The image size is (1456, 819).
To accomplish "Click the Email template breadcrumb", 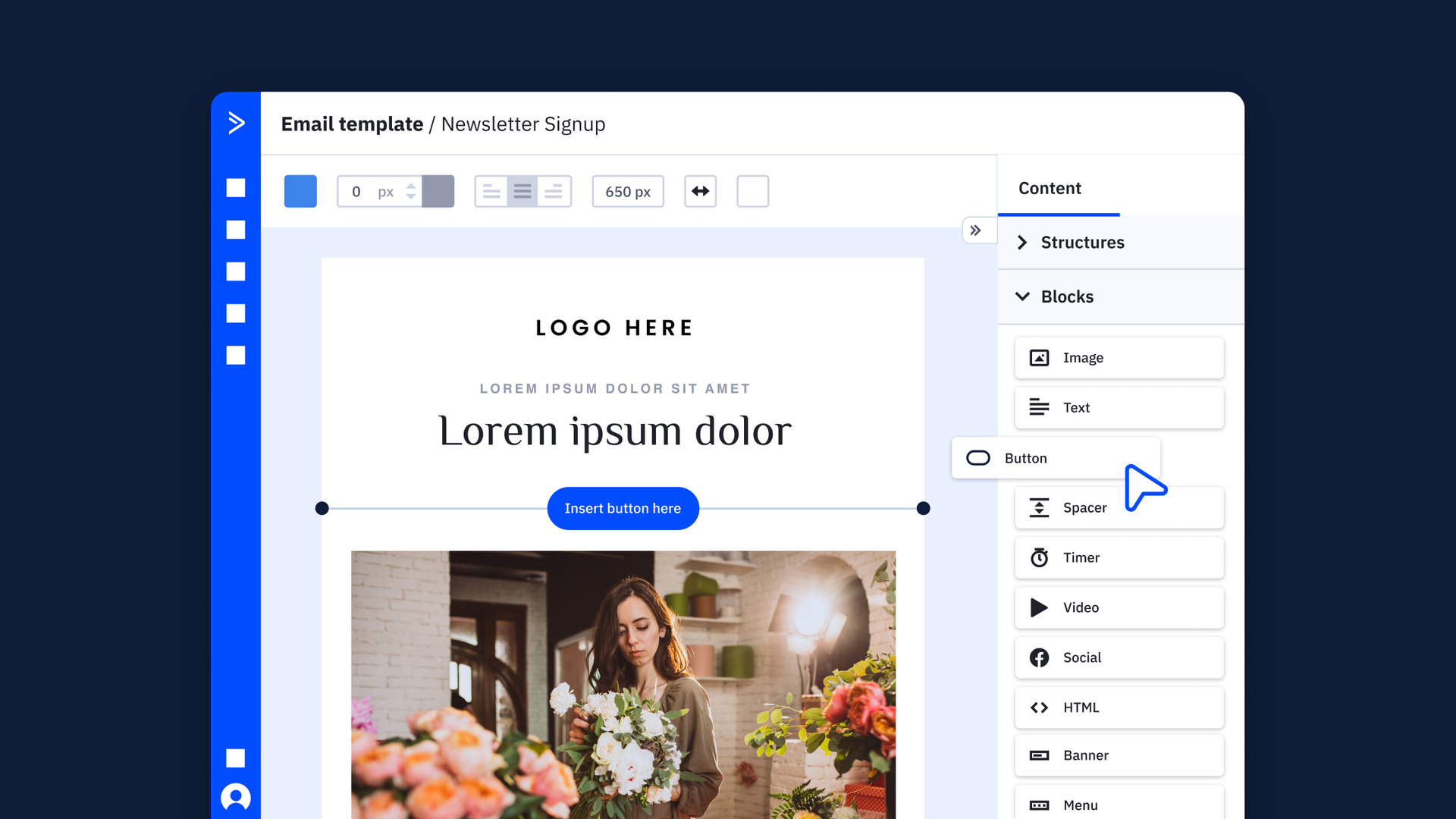I will pyautogui.click(x=352, y=124).
